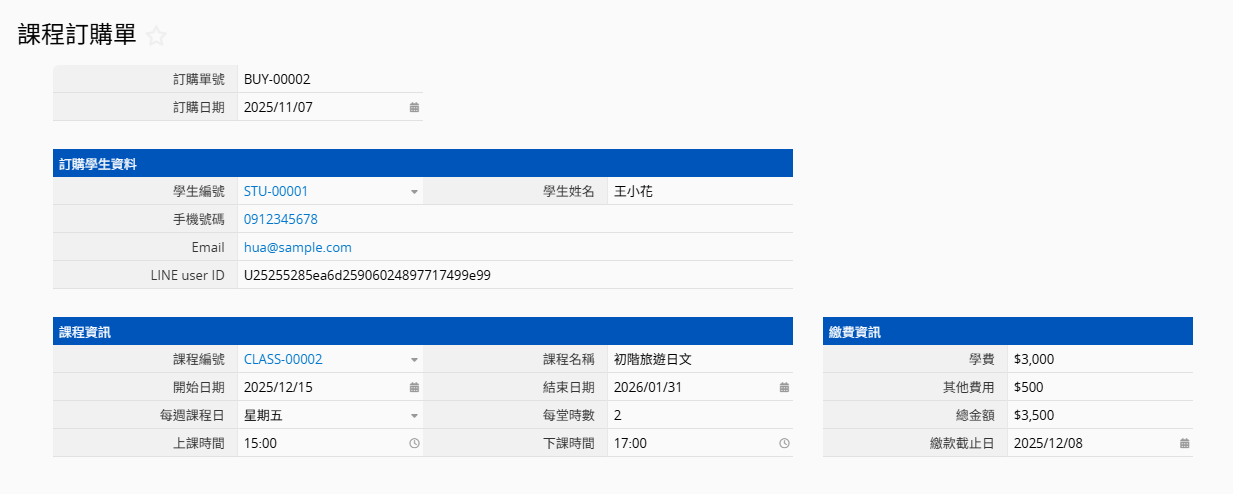
Task: Open calendar picker for 訂購日期
Action: click(414, 107)
